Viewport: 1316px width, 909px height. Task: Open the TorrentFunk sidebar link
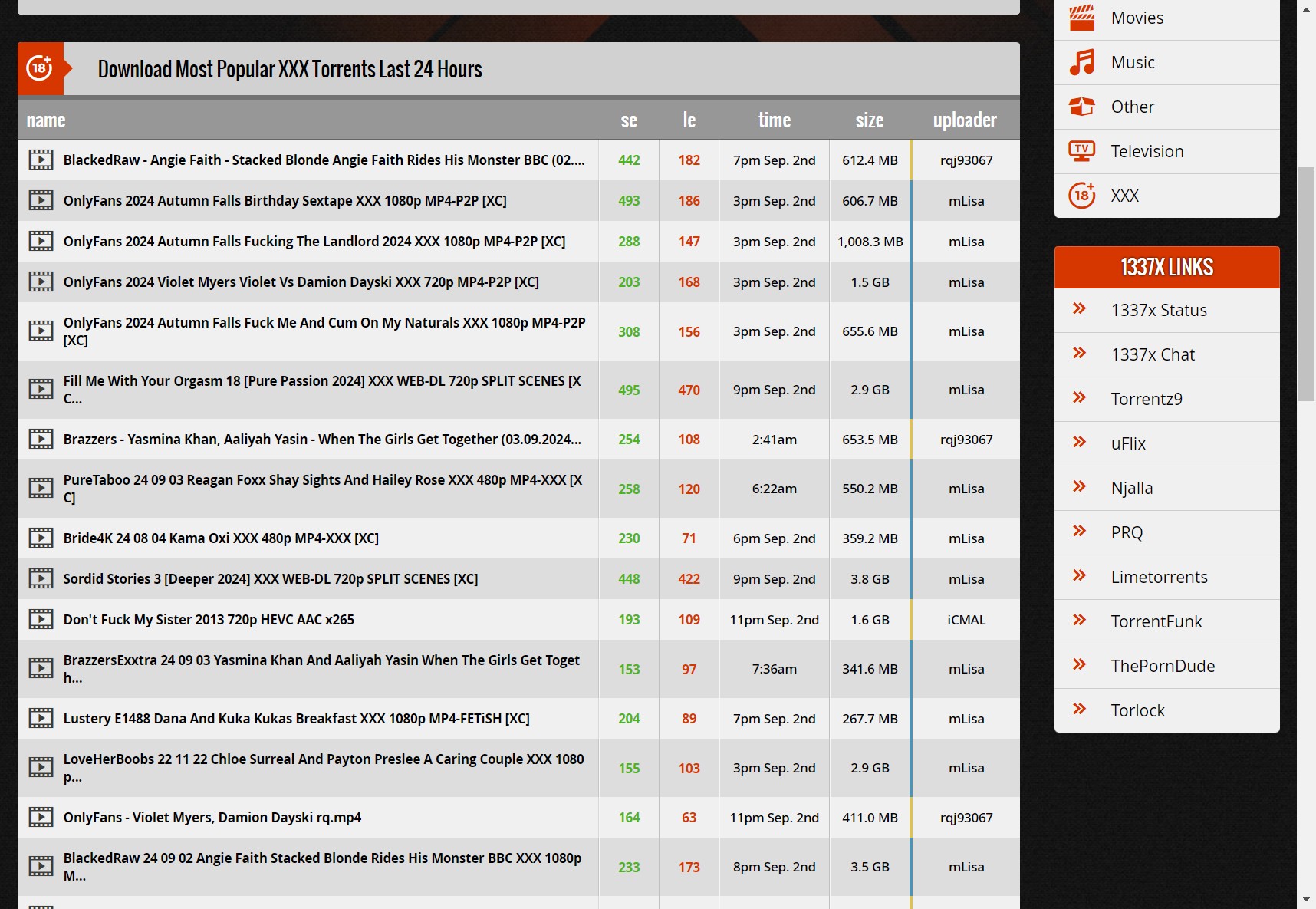click(1156, 622)
